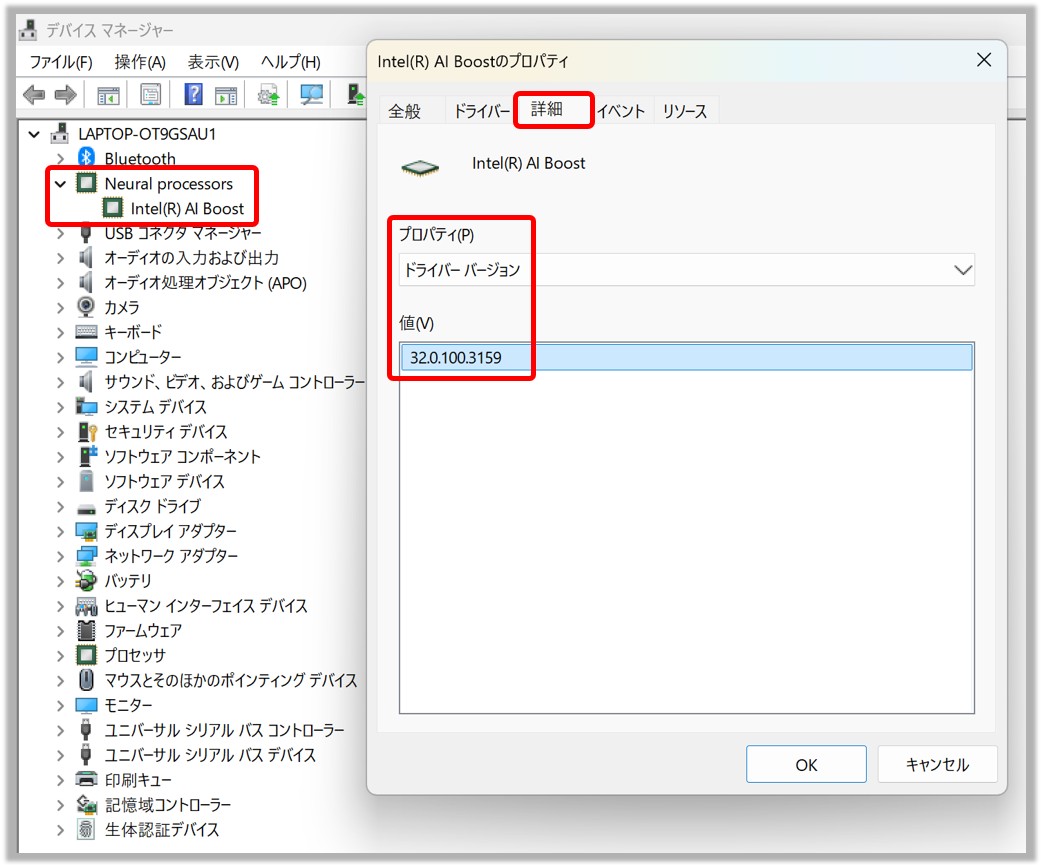The height and width of the screenshot is (865, 1041).
Task: Select the プロセッサ processor icon
Action: (86, 655)
